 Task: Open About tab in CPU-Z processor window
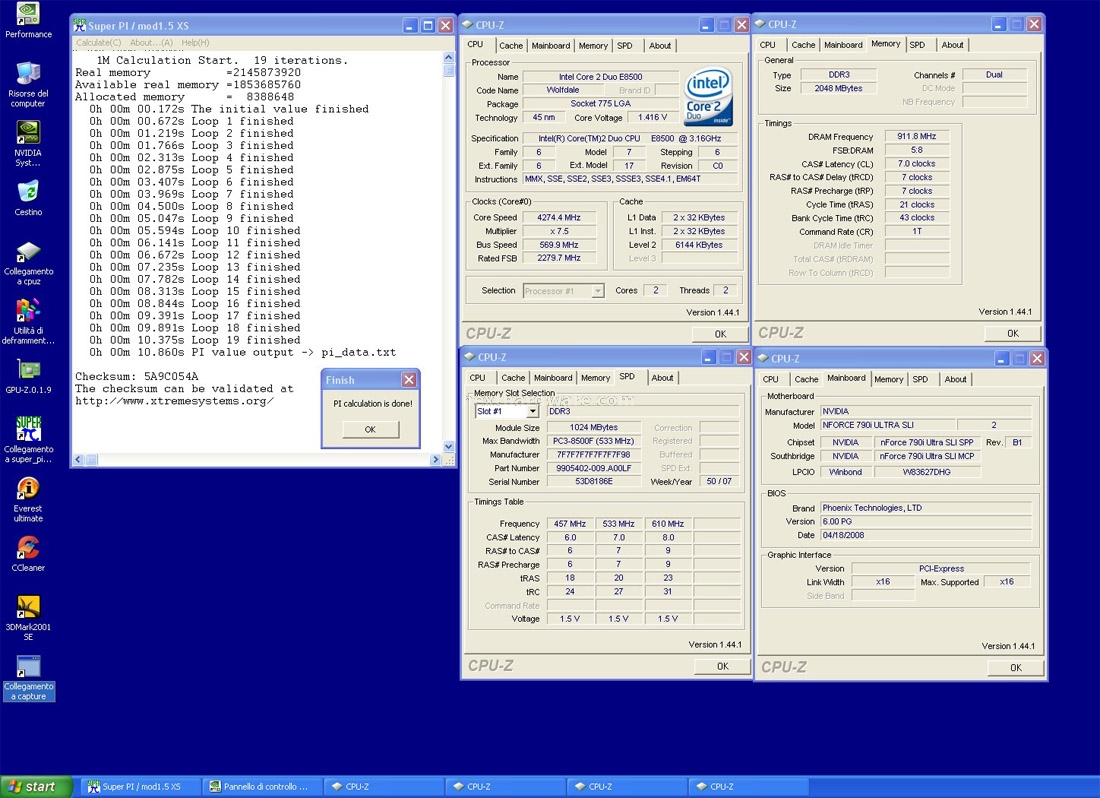(659, 46)
